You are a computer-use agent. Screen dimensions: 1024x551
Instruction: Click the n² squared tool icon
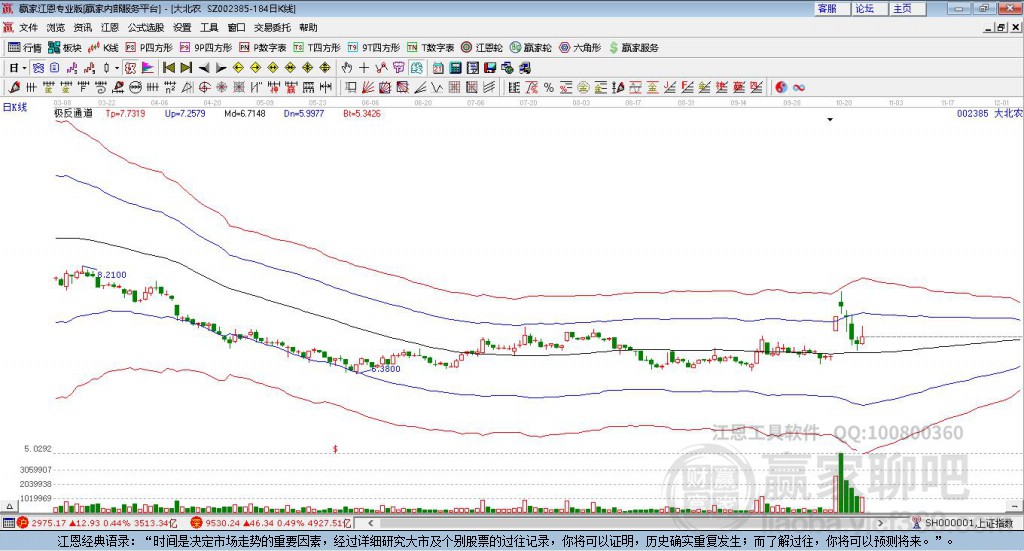coord(170,87)
